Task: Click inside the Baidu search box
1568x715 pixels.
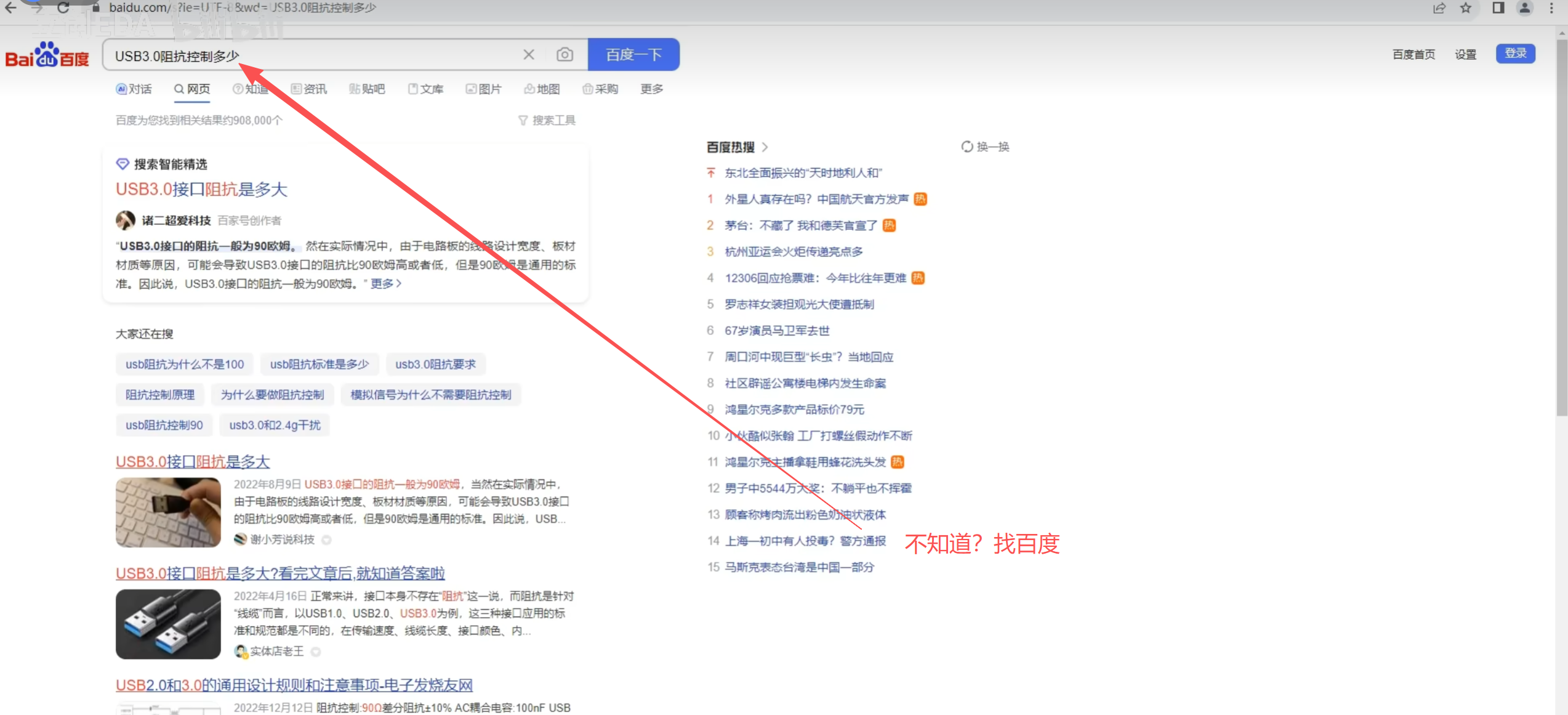Action: (x=369, y=55)
